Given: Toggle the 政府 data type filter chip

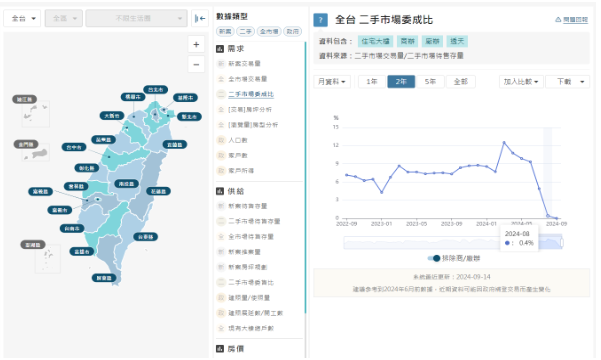Looking at the screenshot, I should click(292, 31).
